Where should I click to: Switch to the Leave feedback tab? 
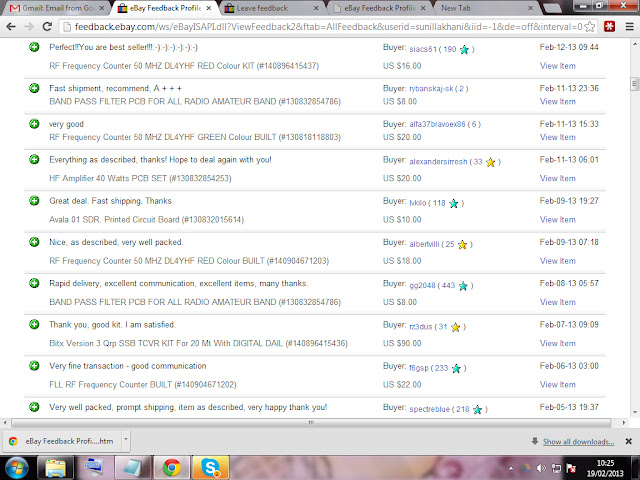coord(271,8)
